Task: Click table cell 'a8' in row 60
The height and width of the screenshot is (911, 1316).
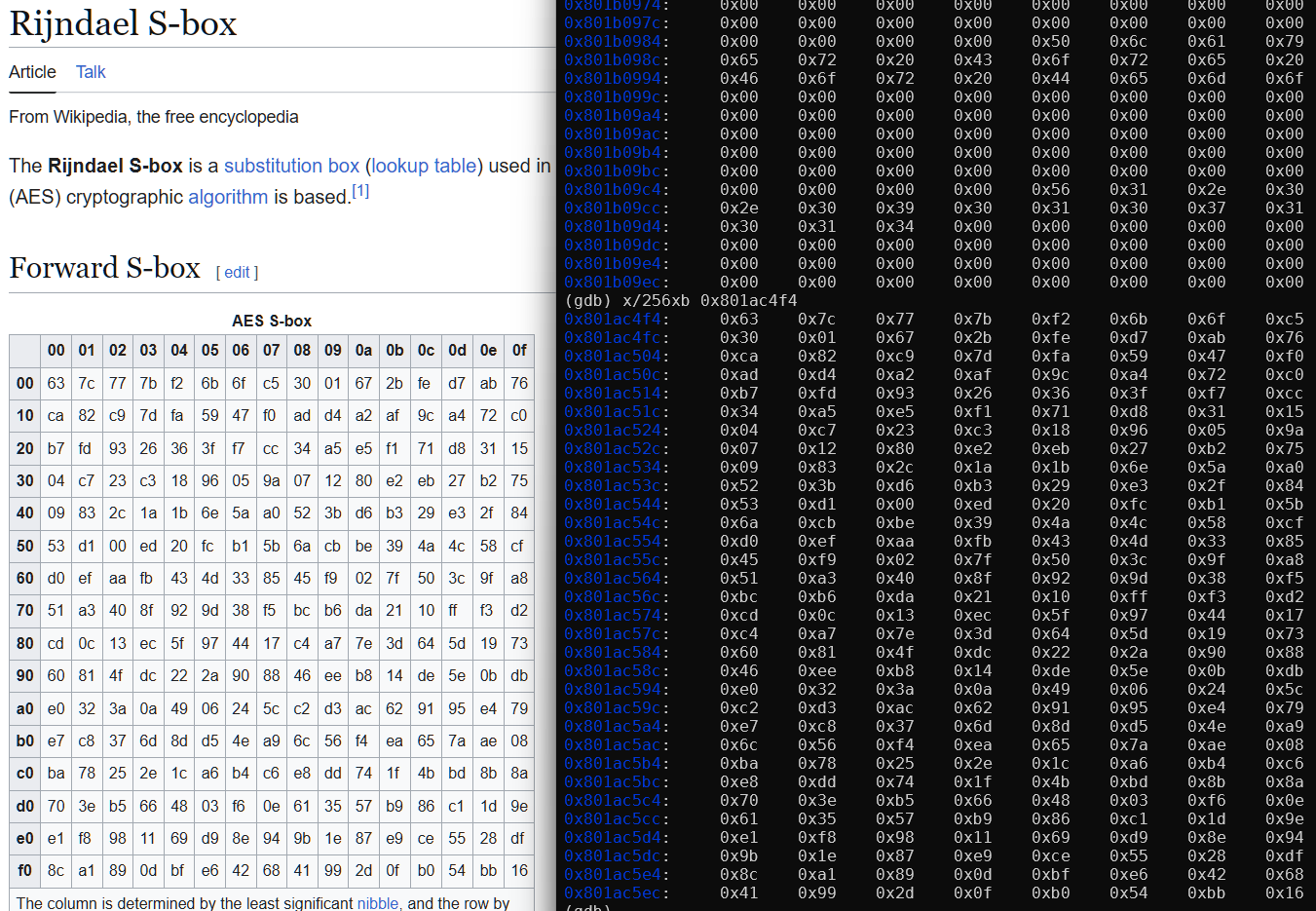Action: click(519, 578)
